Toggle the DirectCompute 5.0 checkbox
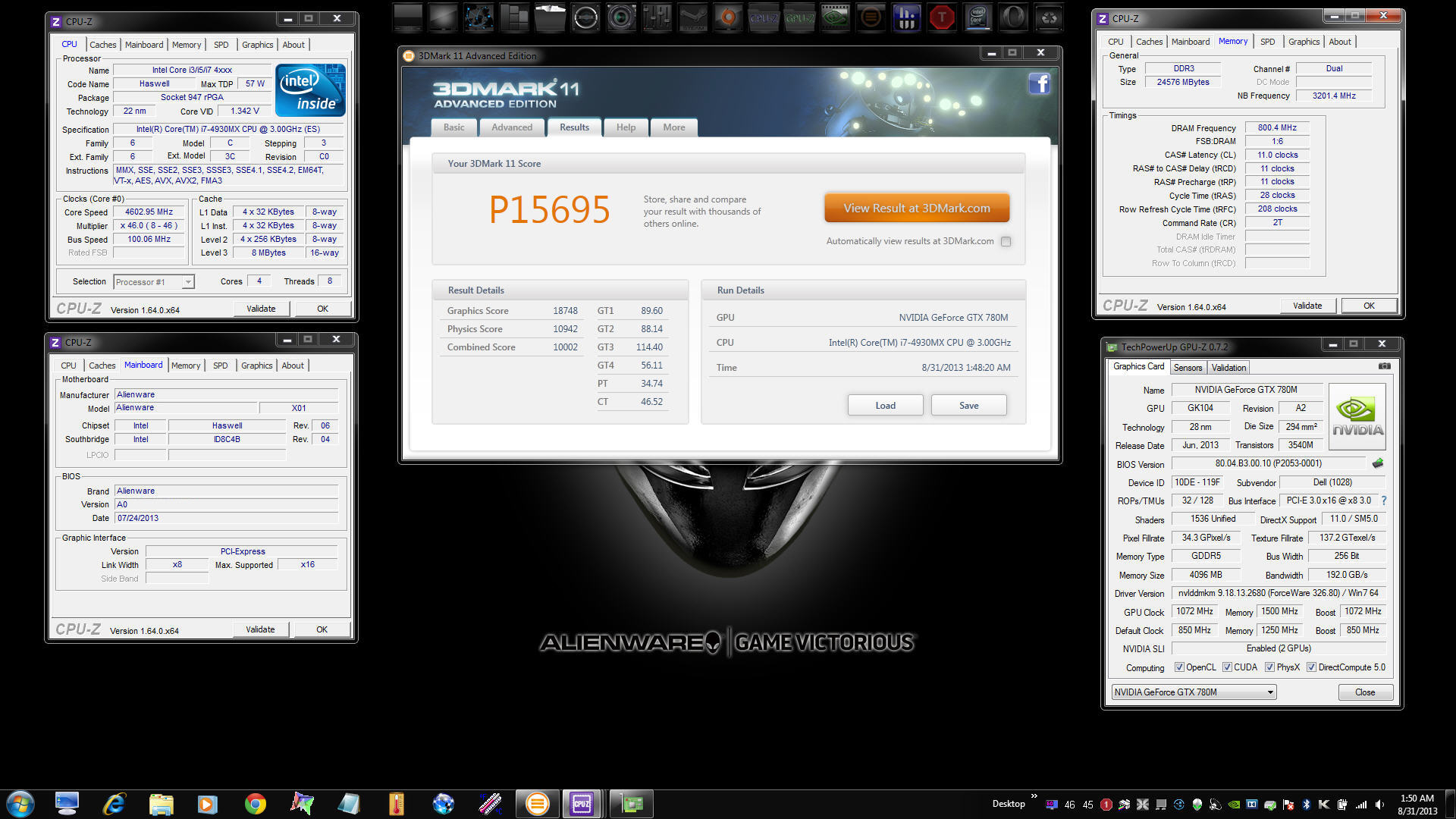1456x819 pixels. tap(1311, 667)
